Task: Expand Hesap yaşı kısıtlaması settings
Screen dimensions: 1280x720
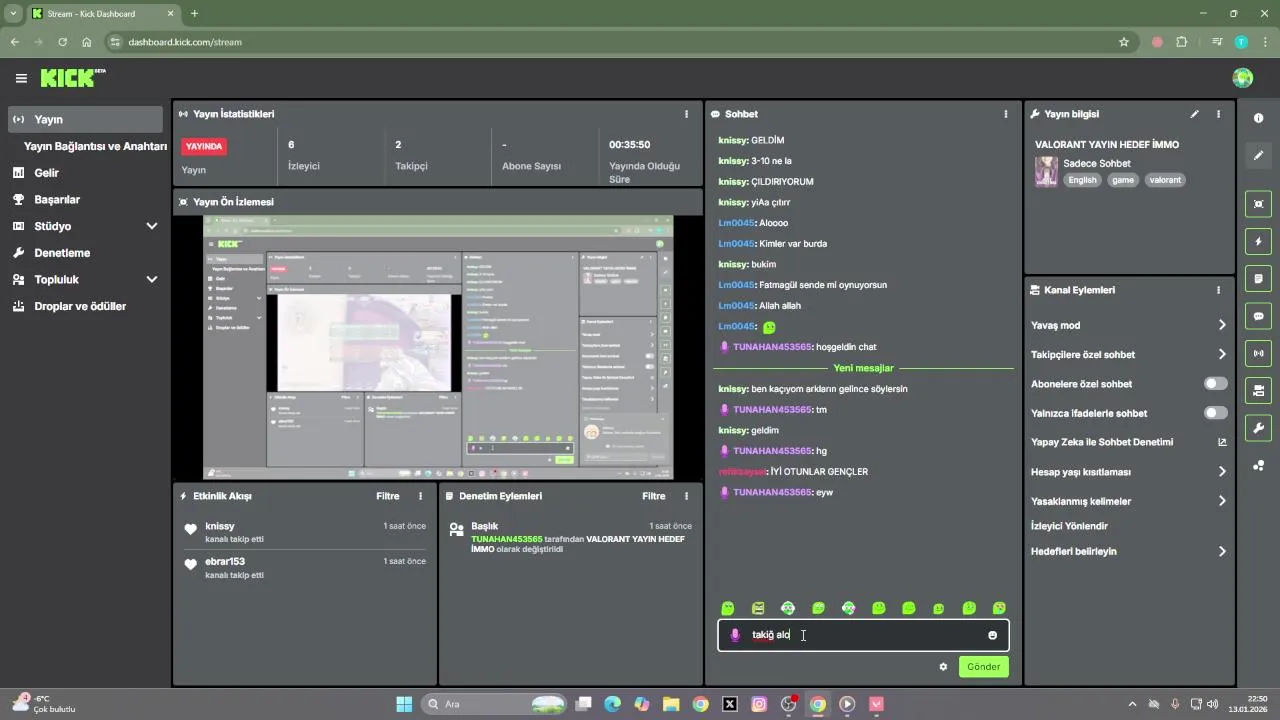Action: [1128, 472]
